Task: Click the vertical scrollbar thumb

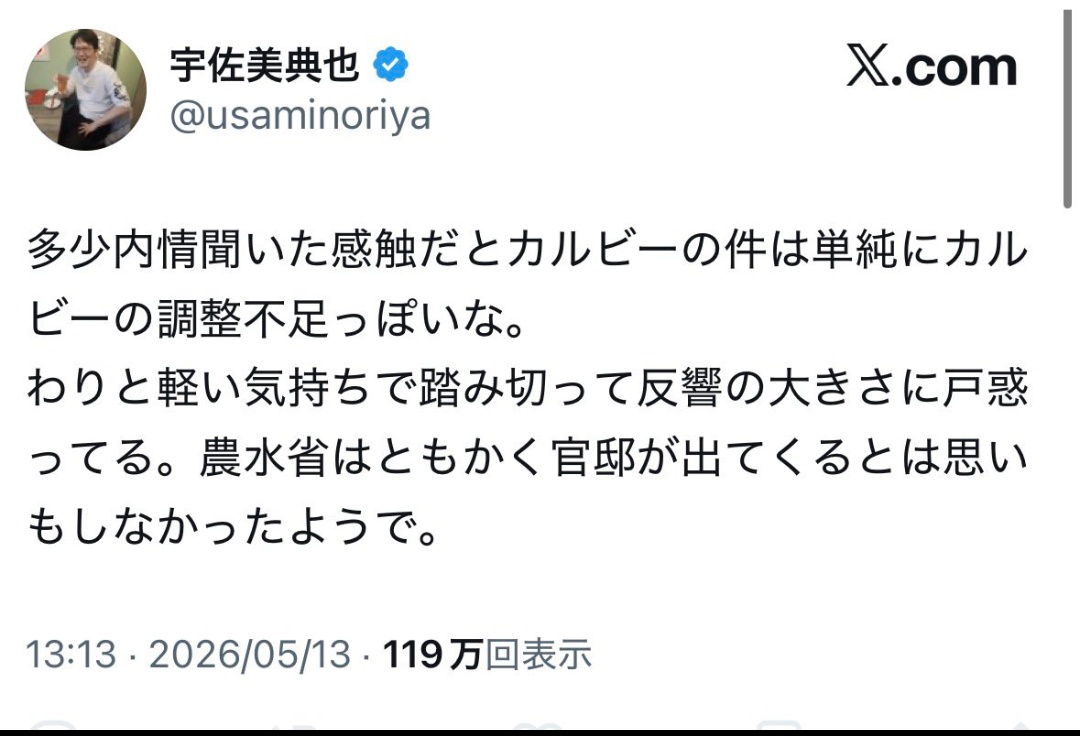Action: click(x=1068, y=103)
